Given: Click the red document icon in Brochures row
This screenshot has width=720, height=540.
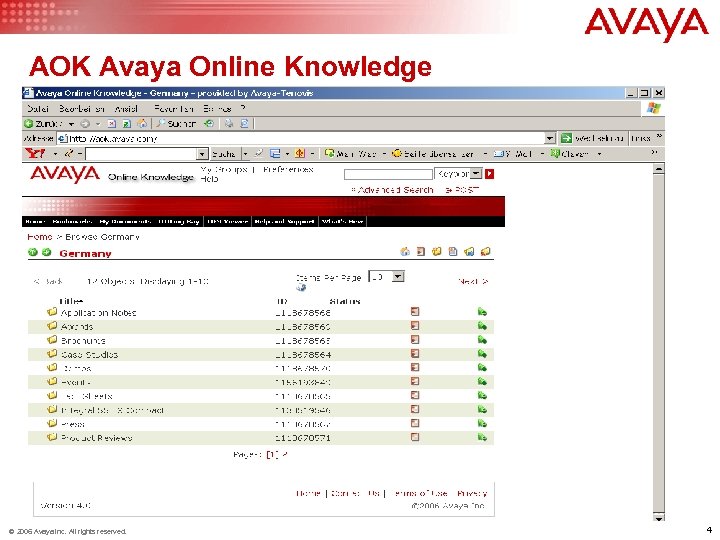Looking at the screenshot, I should [x=415, y=340].
